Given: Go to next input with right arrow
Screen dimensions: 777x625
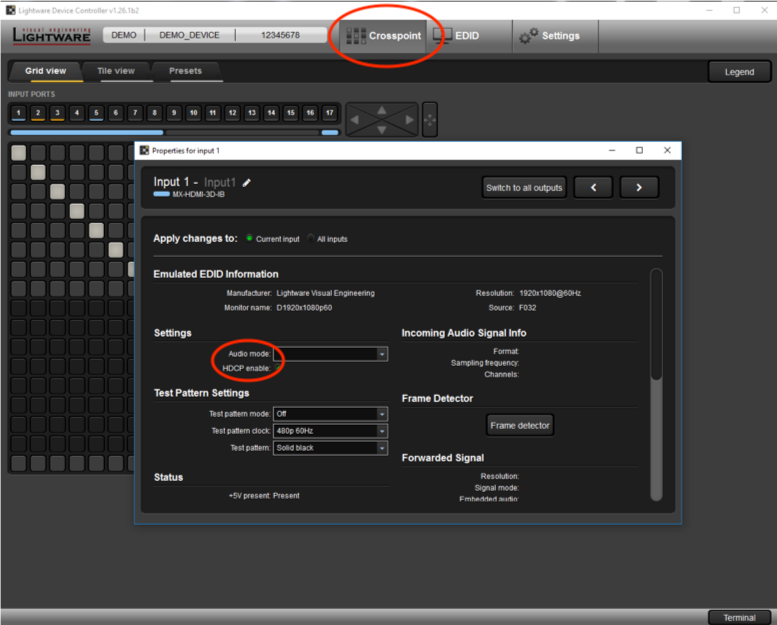Looking at the screenshot, I should (x=639, y=188).
